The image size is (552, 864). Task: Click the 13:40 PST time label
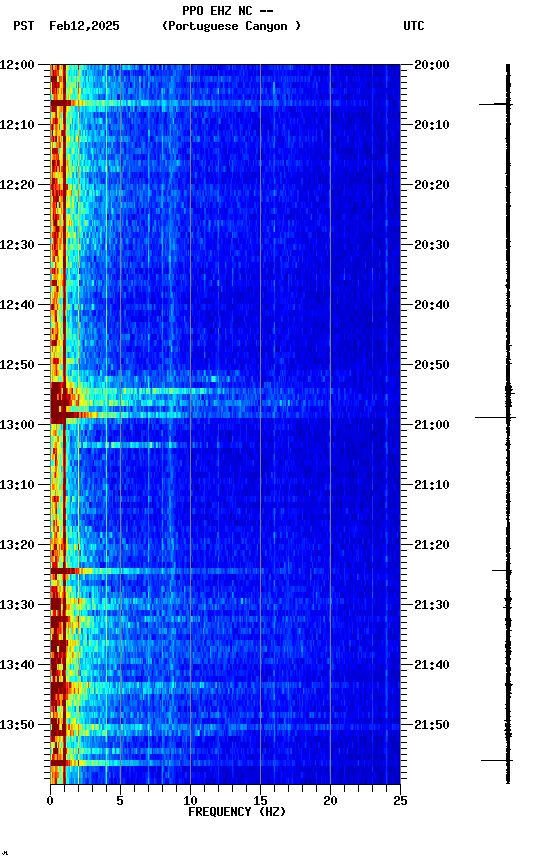pos(17,666)
